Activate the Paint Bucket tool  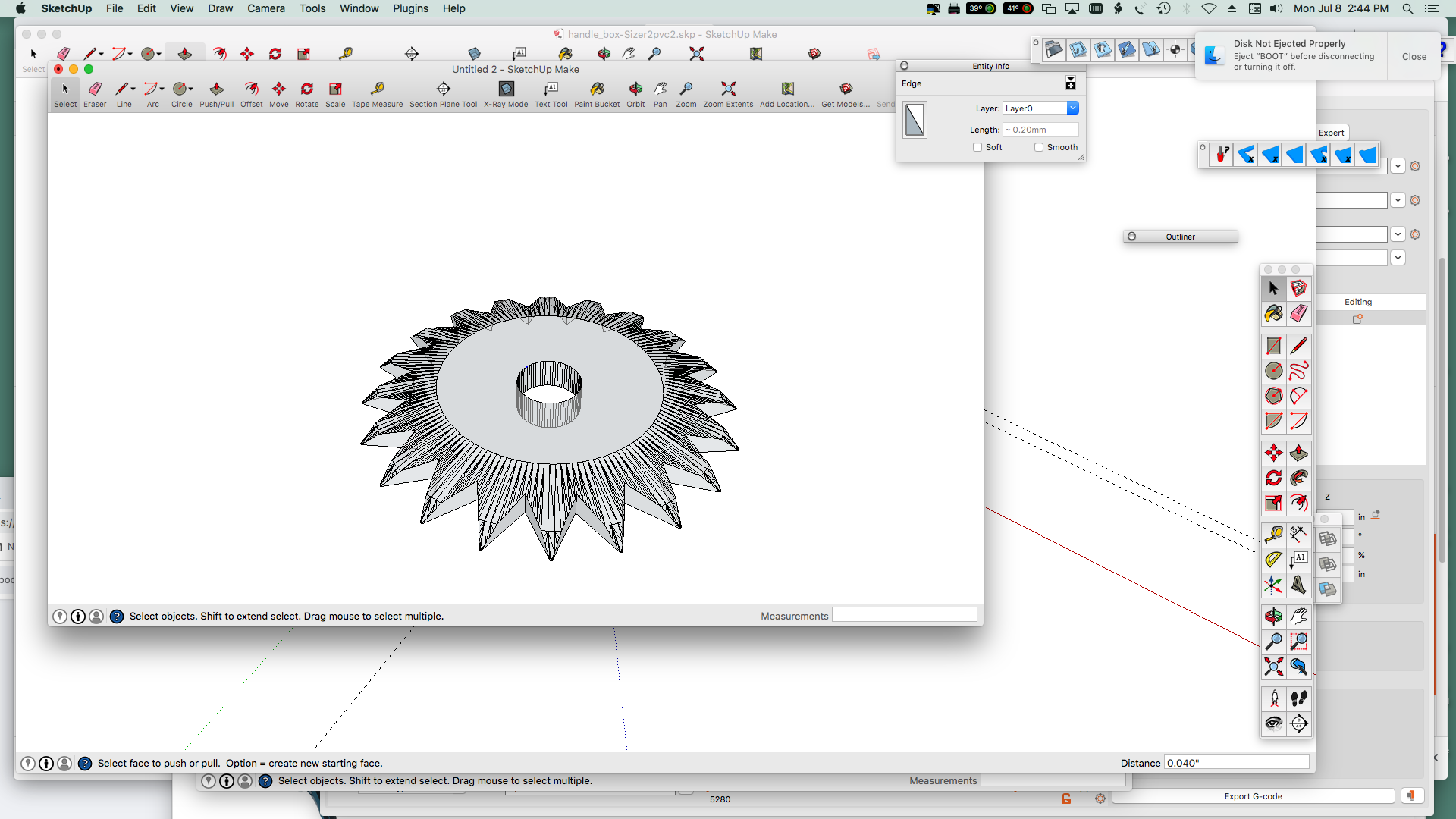(x=597, y=90)
